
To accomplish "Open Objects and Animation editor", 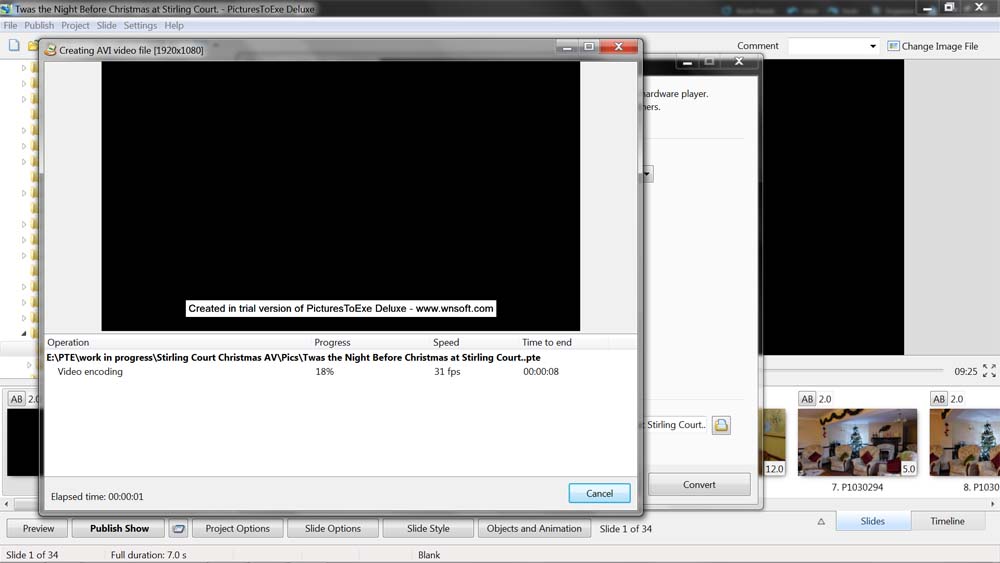I will (x=534, y=529).
